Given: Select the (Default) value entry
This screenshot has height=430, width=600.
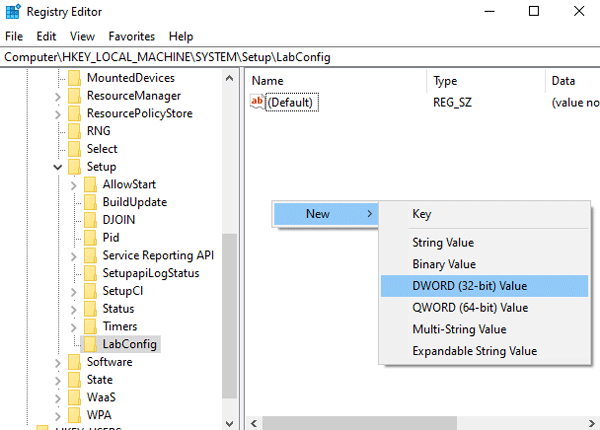Looking at the screenshot, I should point(292,102).
